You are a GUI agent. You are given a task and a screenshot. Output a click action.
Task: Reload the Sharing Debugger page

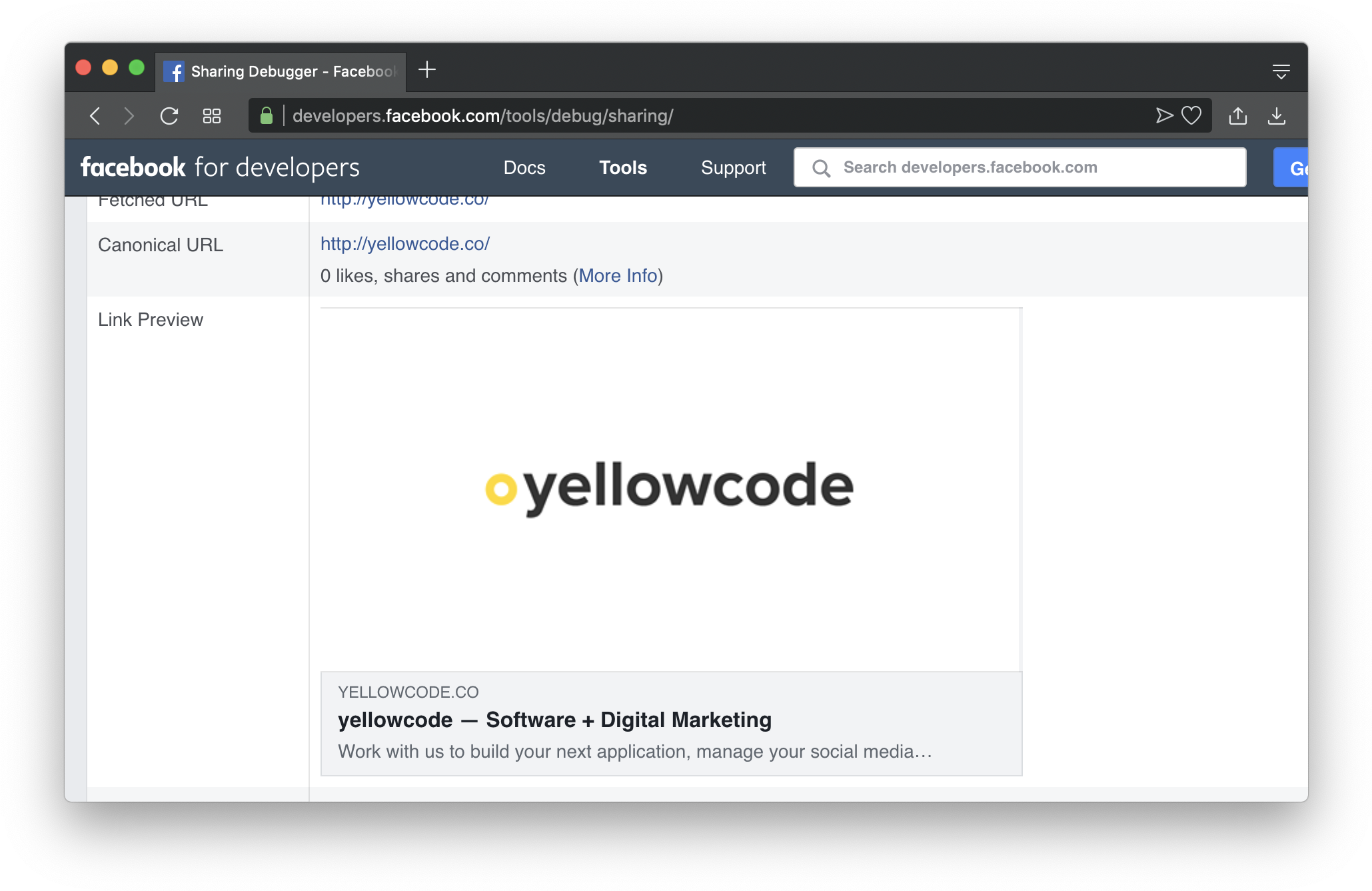pos(169,116)
